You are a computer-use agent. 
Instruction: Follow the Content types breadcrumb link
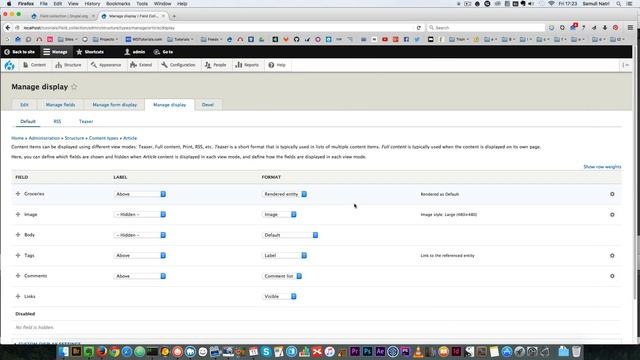(x=103, y=138)
